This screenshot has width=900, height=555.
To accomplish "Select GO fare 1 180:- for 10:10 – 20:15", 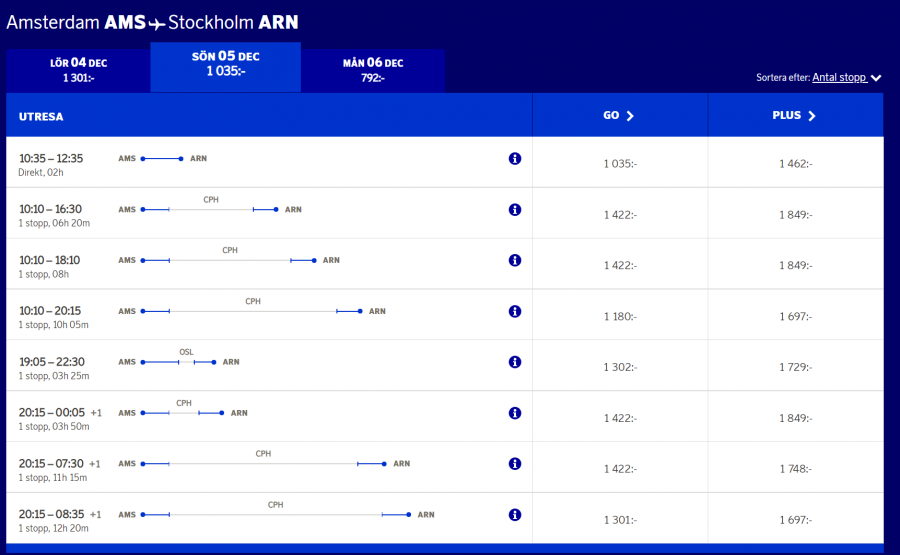I will coord(620,316).
